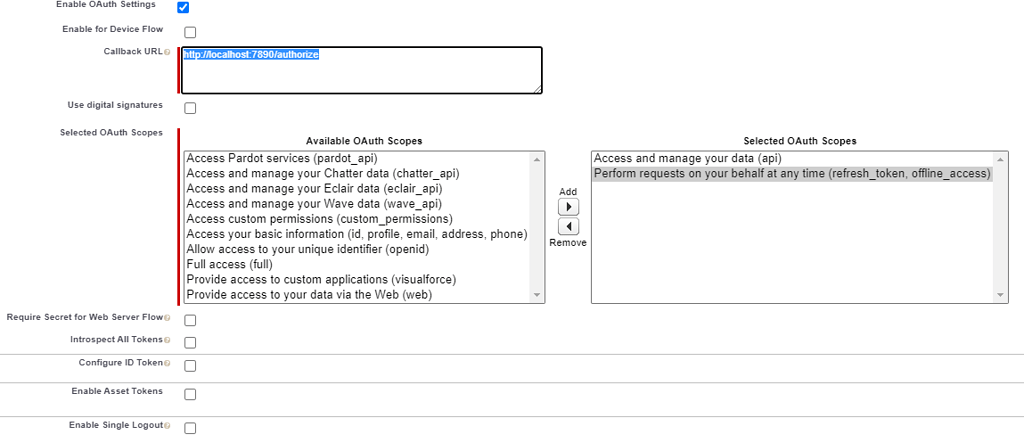Click Available OAuth Scopes list up arrow
1024x443 pixels.
[x=537, y=159]
